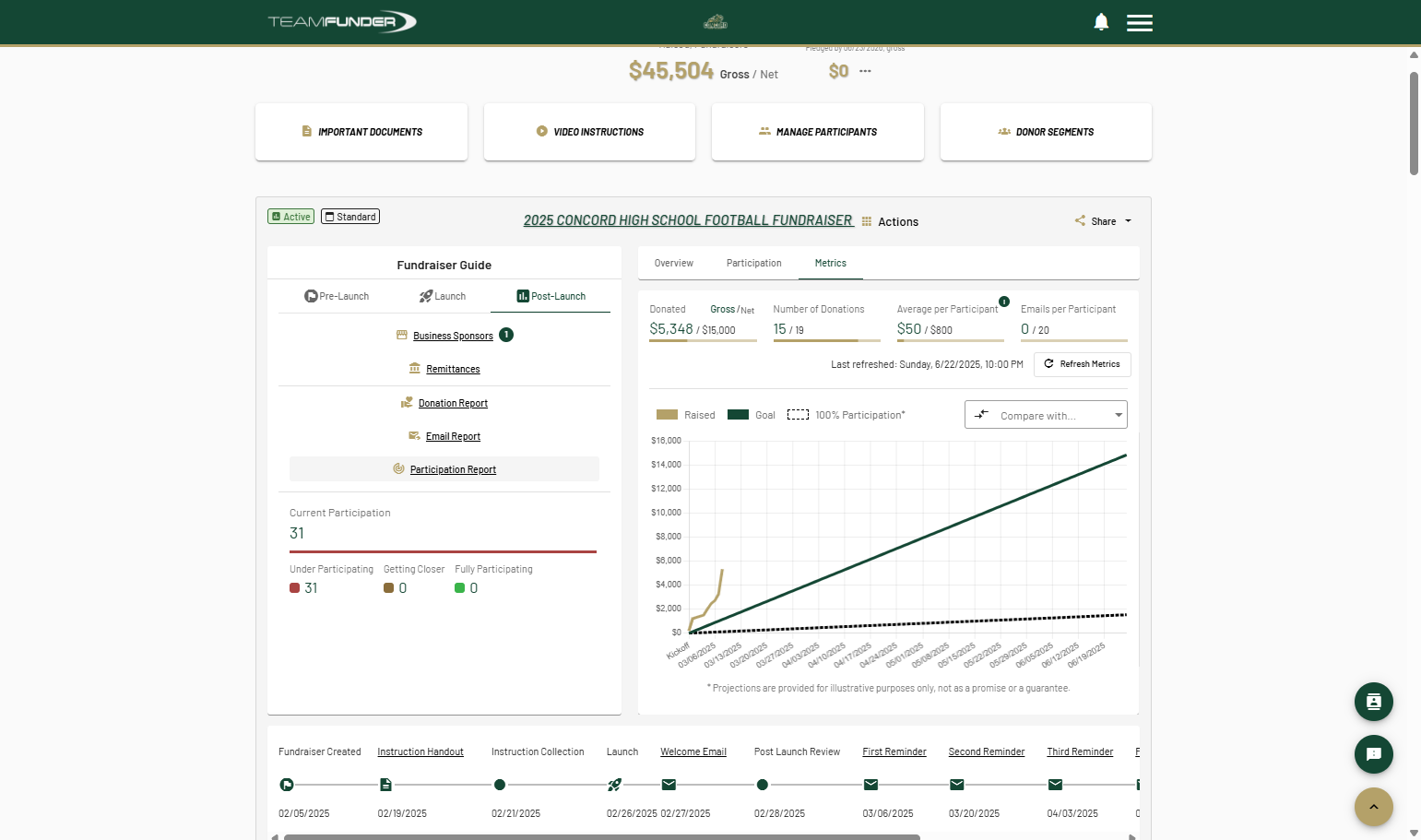Image resolution: width=1421 pixels, height=840 pixels.
Task: Toggle the 100% Participation legend series
Action: tap(847, 415)
